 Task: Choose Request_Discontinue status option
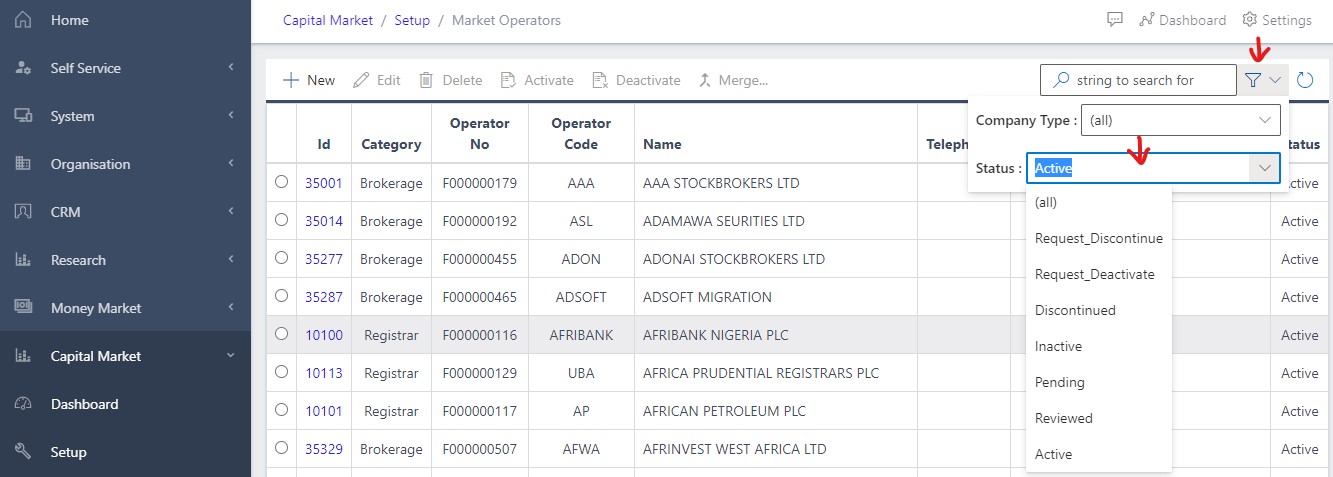tap(1099, 238)
